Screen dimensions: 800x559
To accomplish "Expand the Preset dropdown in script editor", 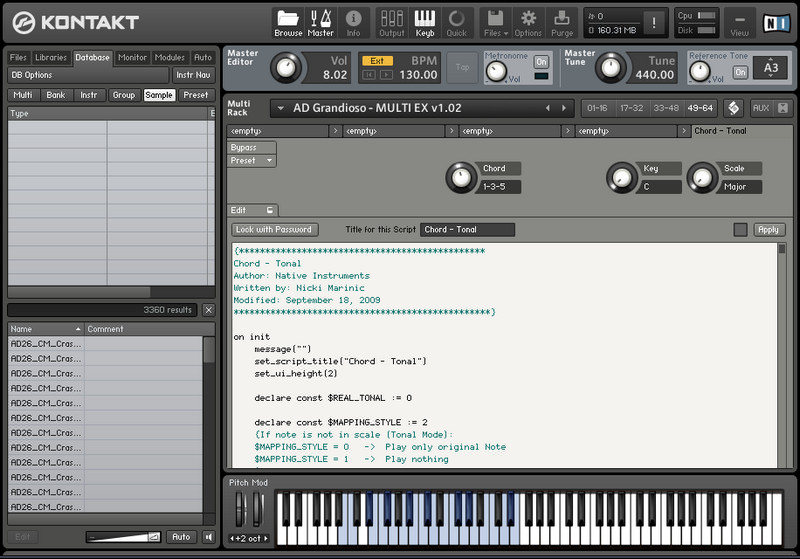I will 252,161.
